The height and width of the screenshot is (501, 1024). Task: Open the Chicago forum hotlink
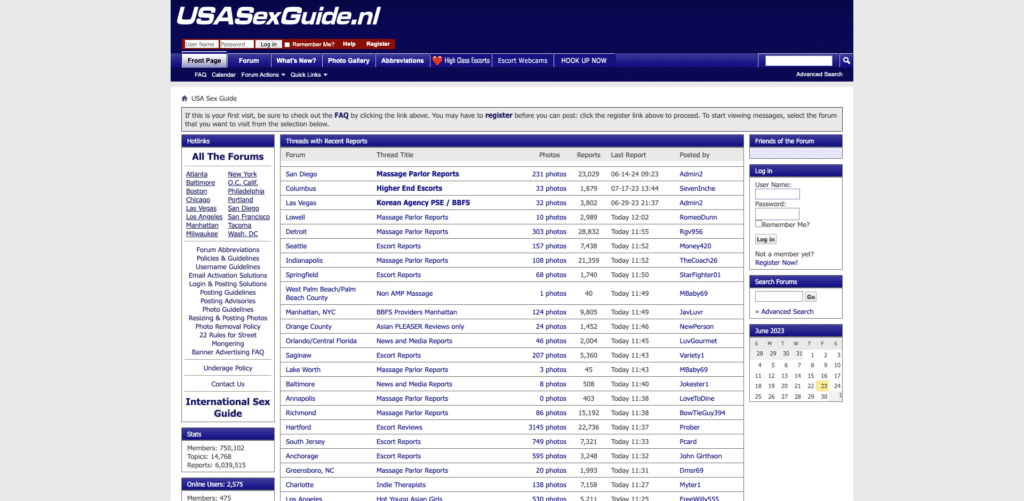click(198, 200)
